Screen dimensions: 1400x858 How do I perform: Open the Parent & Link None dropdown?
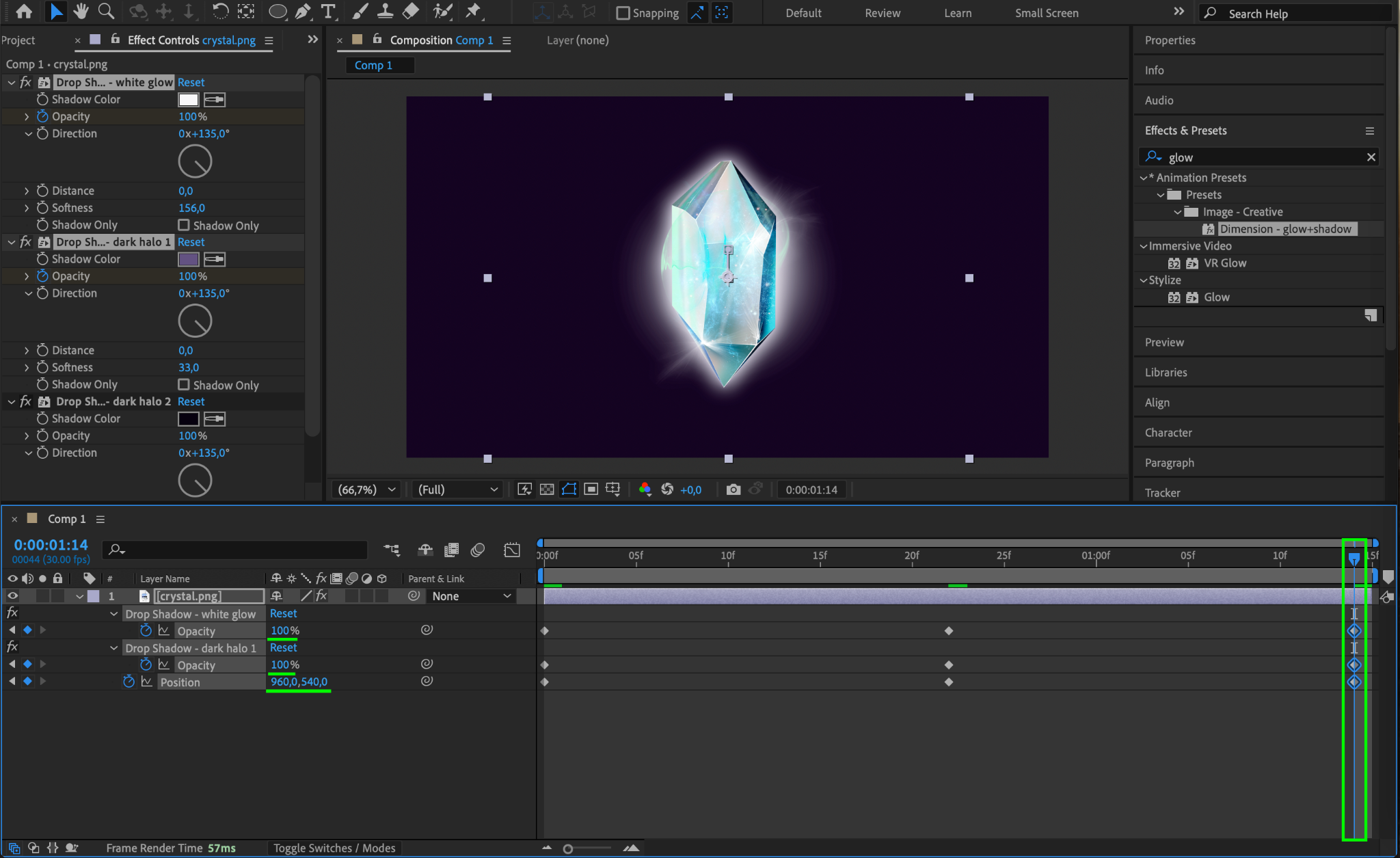point(471,596)
